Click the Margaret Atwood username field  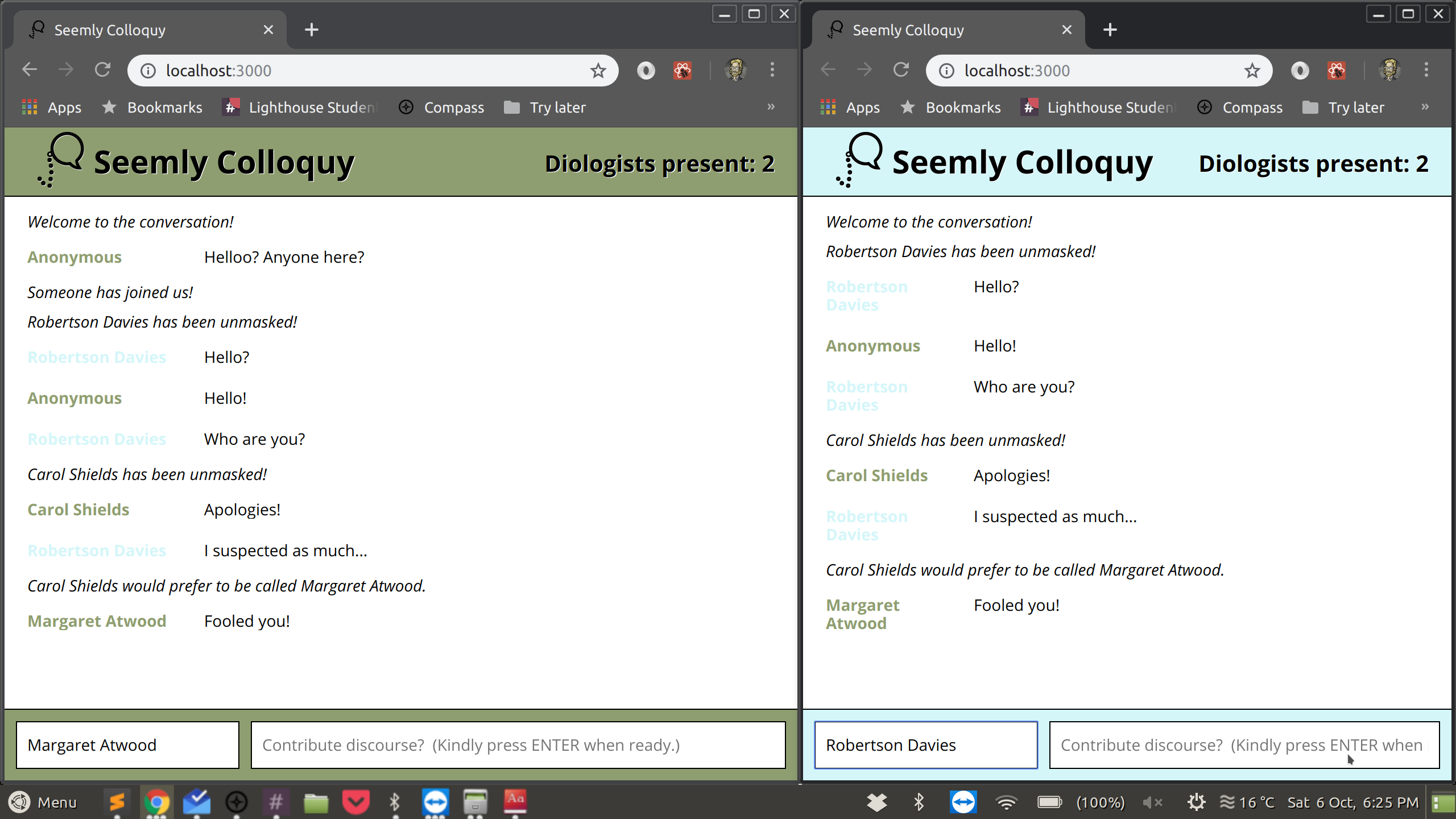(x=127, y=745)
